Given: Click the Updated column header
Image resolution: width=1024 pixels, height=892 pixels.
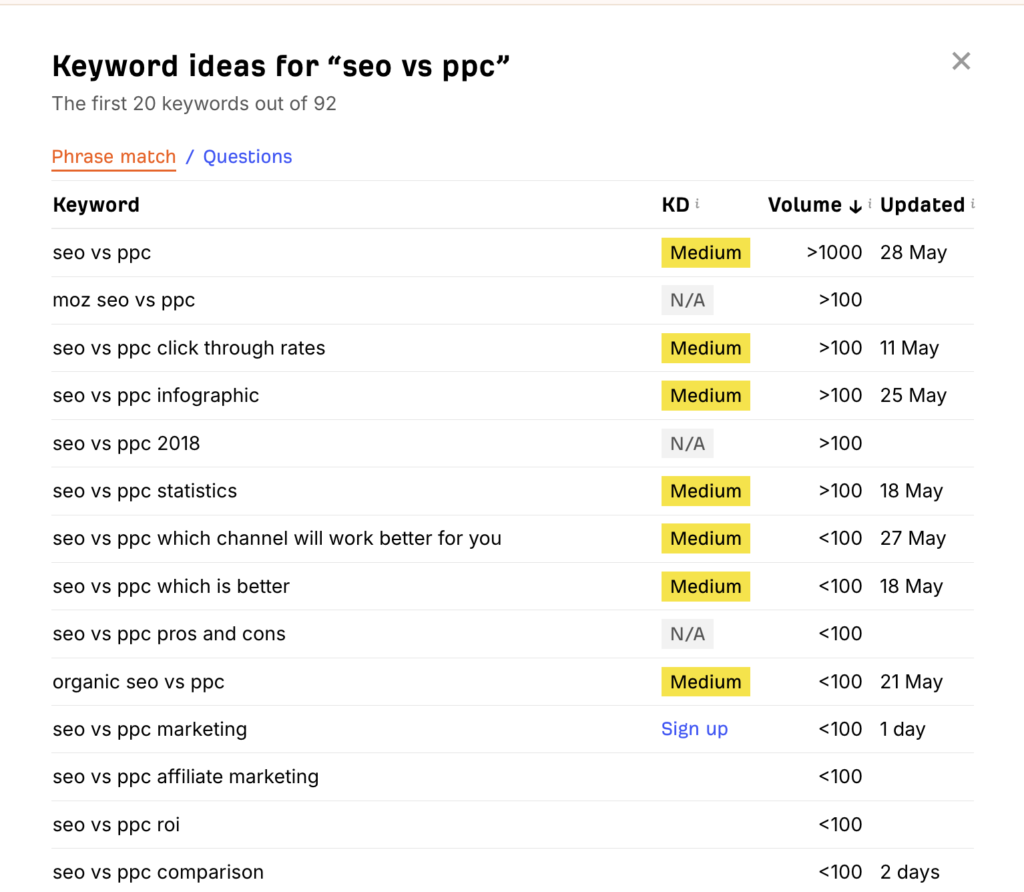Looking at the screenshot, I should tap(922, 205).
